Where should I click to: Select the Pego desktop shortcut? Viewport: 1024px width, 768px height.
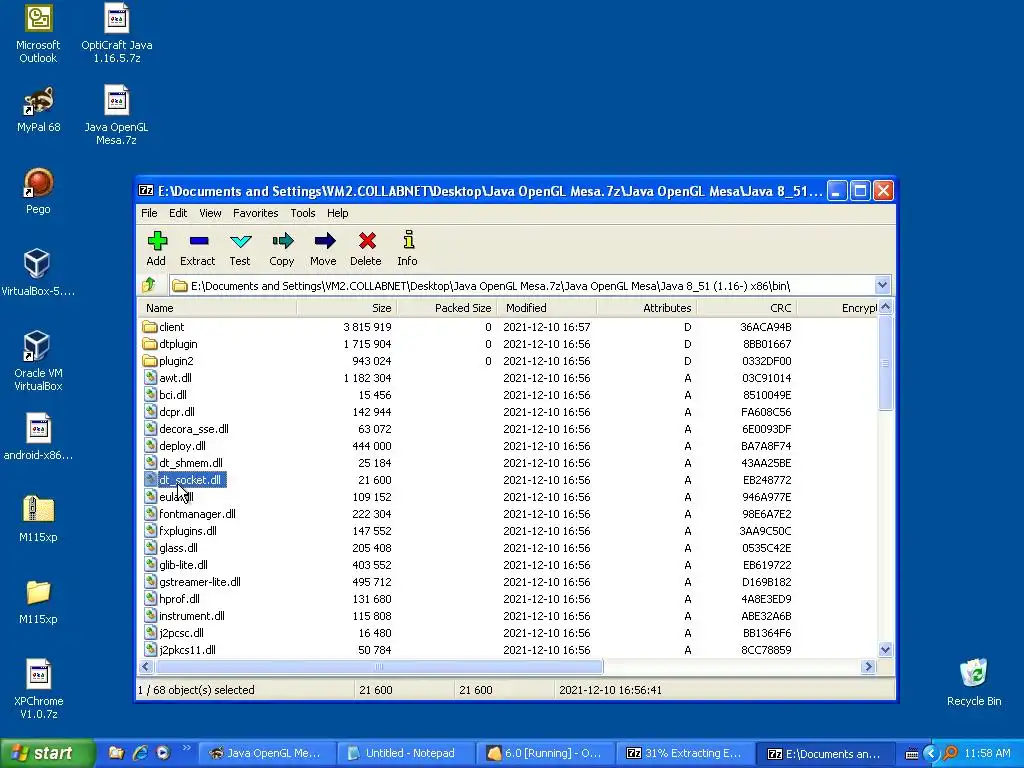click(x=38, y=191)
